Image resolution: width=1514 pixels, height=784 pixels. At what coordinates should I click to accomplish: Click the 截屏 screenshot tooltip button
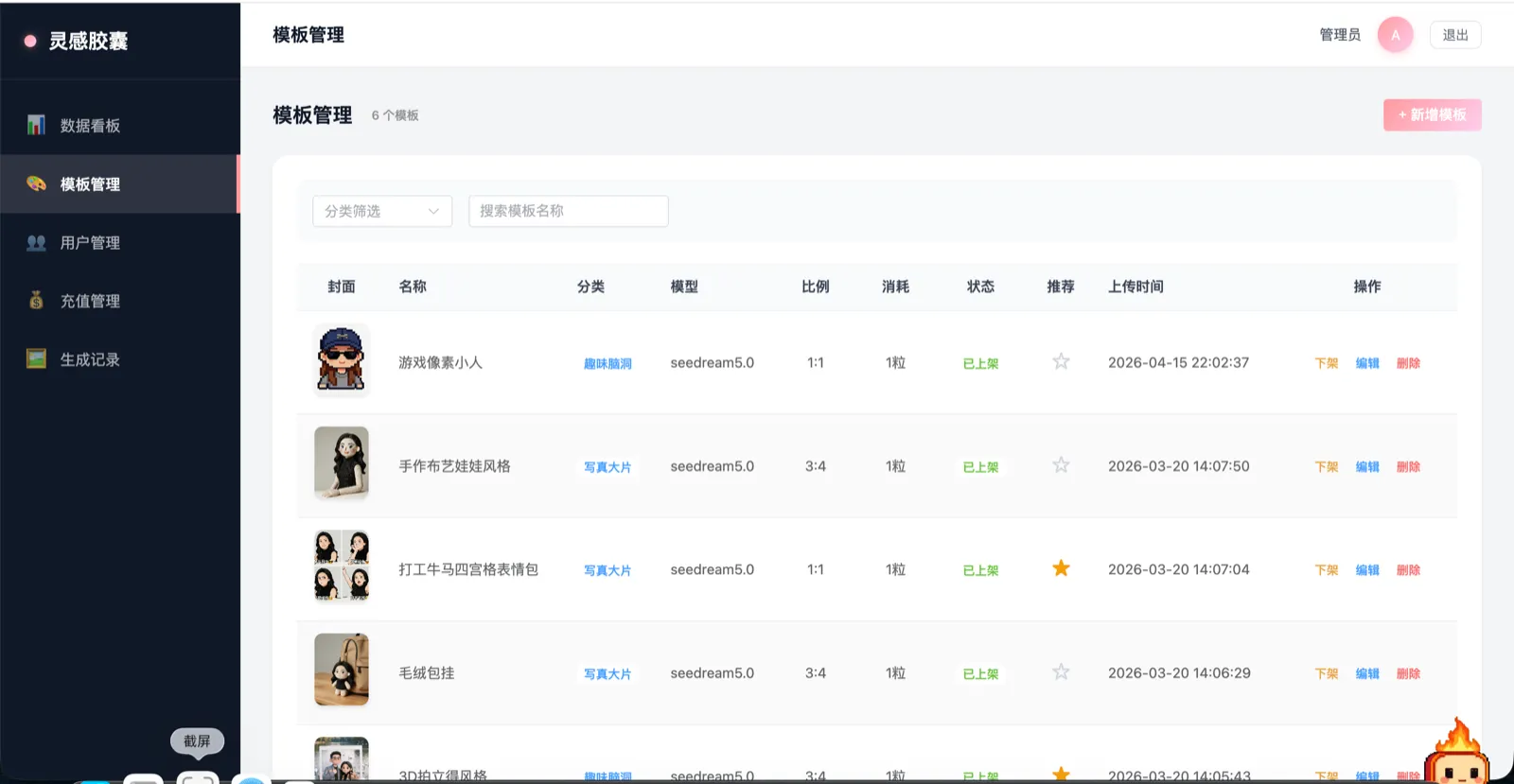tap(197, 741)
